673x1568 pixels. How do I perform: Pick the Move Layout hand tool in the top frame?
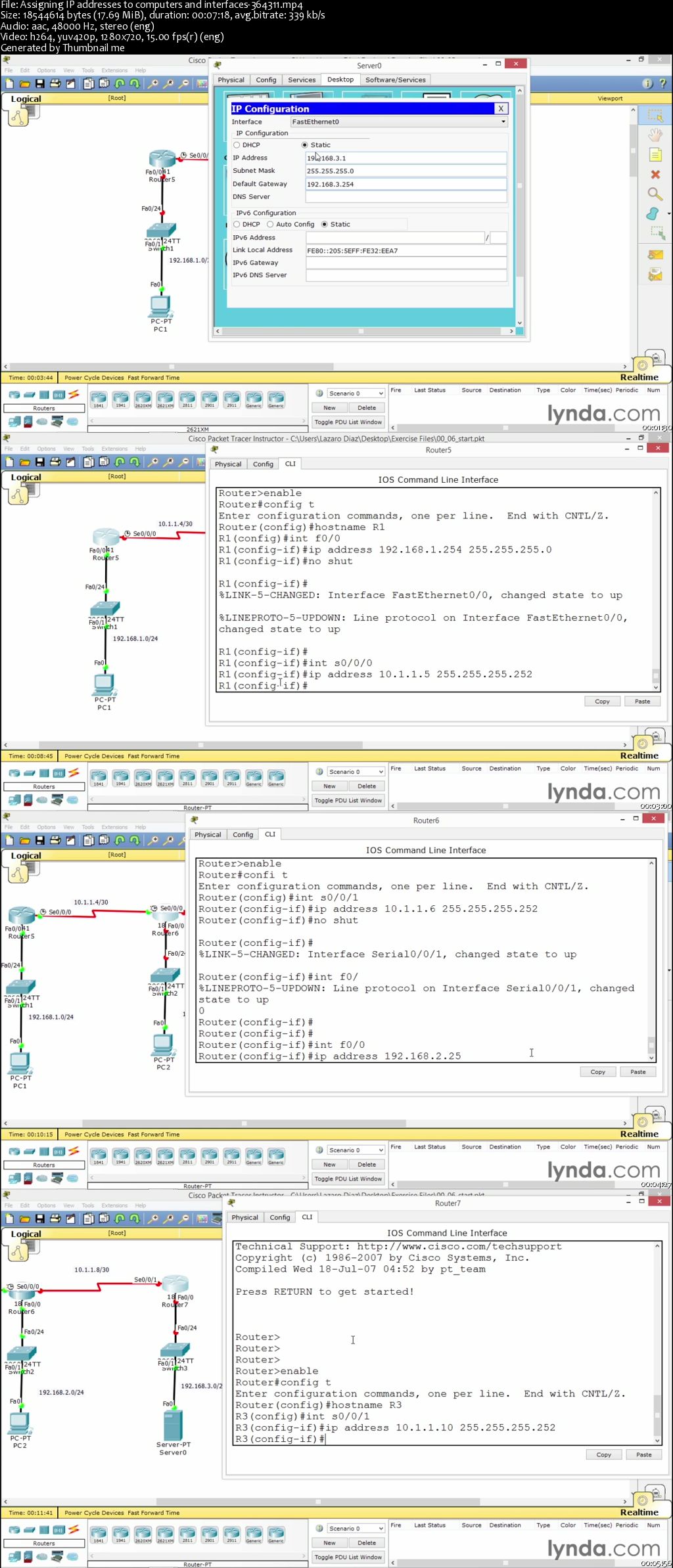coord(655,135)
